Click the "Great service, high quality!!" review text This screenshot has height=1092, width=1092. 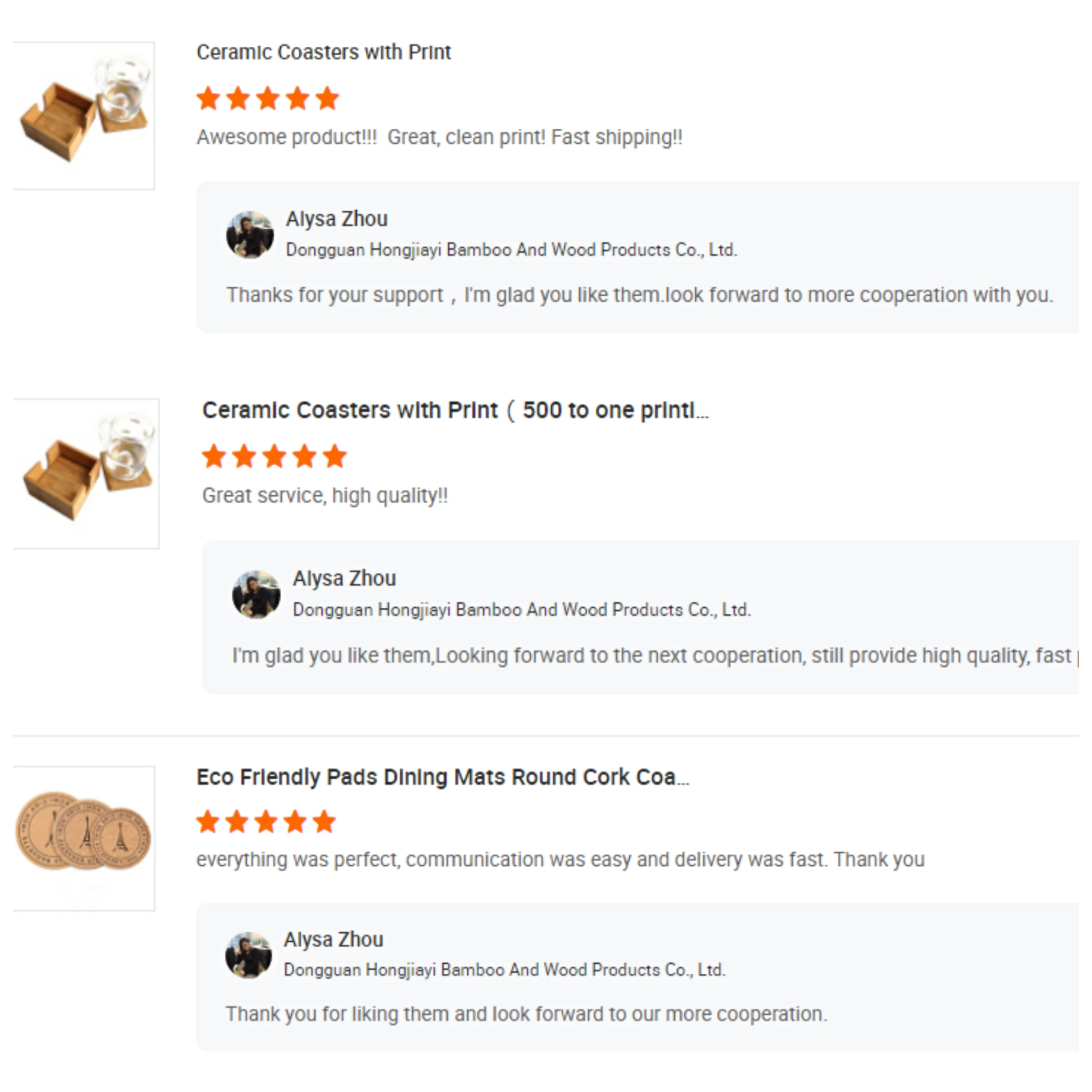point(325,495)
